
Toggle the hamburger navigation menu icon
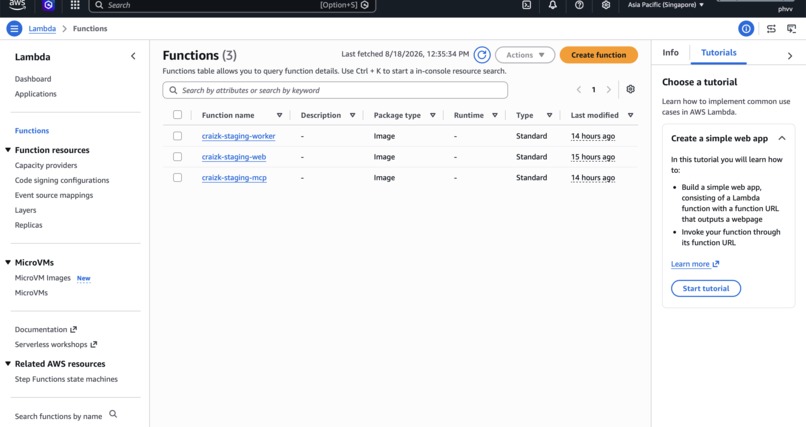14,29
